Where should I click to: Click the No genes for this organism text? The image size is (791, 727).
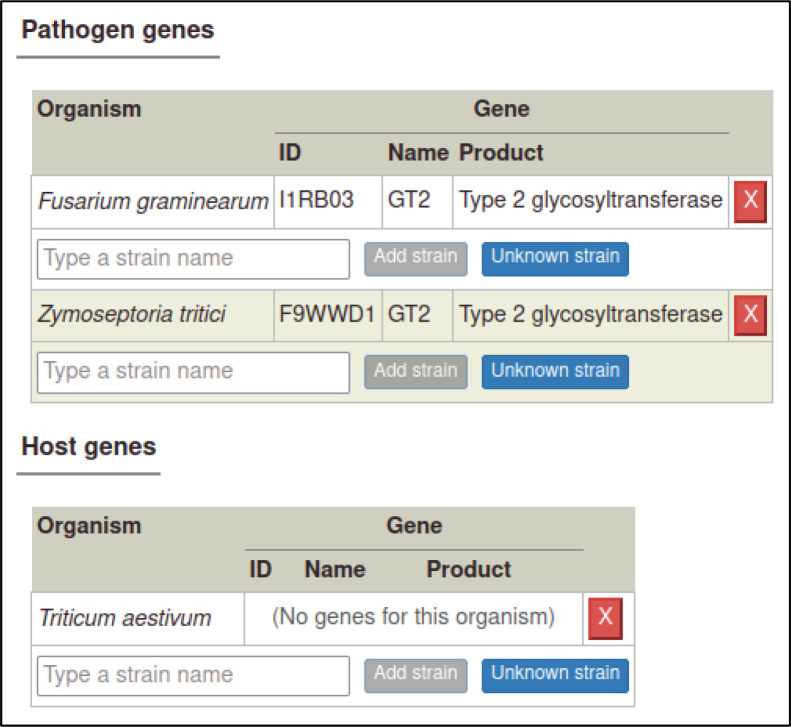(x=413, y=617)
